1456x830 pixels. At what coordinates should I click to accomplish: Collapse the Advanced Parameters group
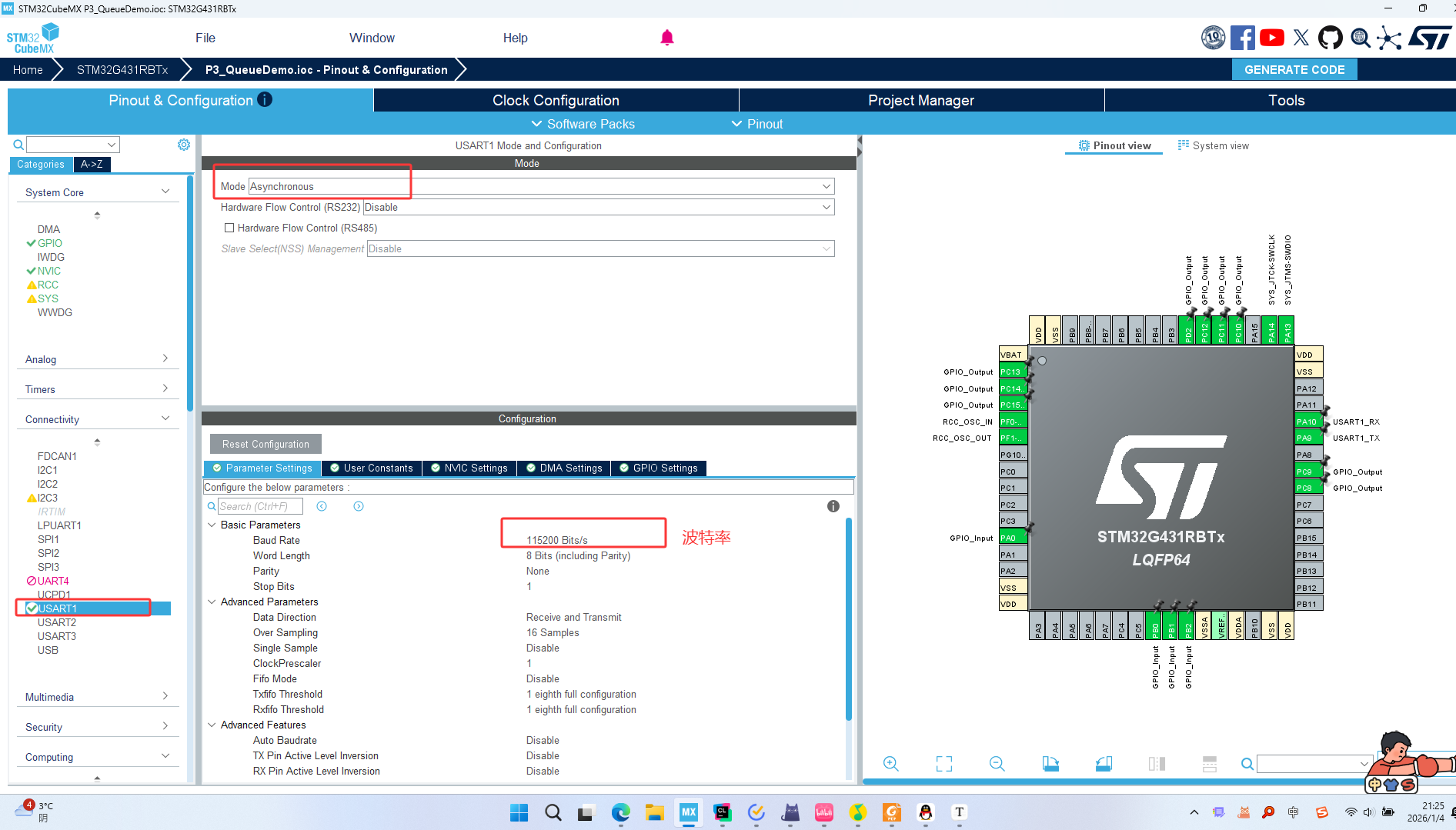[212, 602]
